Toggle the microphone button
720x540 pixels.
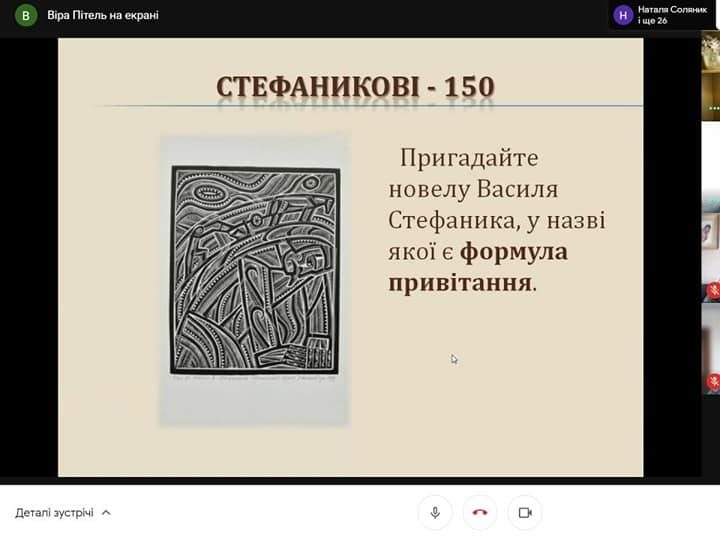(435, 512)
